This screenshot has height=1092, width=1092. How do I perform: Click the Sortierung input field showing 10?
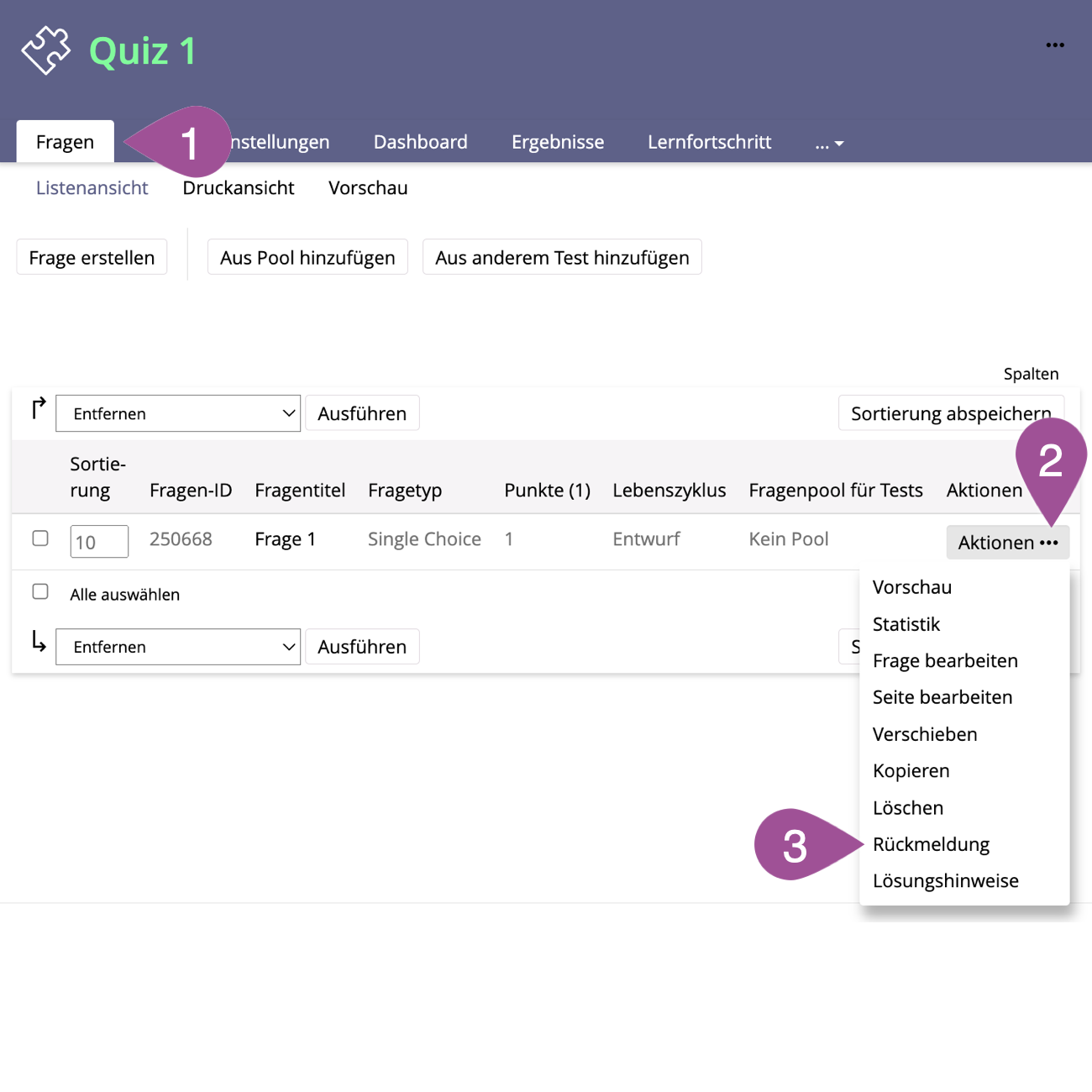point(99,542)
